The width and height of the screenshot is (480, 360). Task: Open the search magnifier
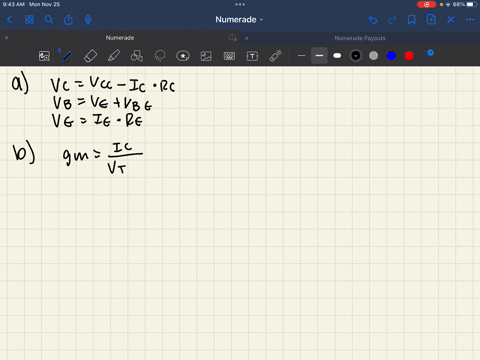pos(49,20)
